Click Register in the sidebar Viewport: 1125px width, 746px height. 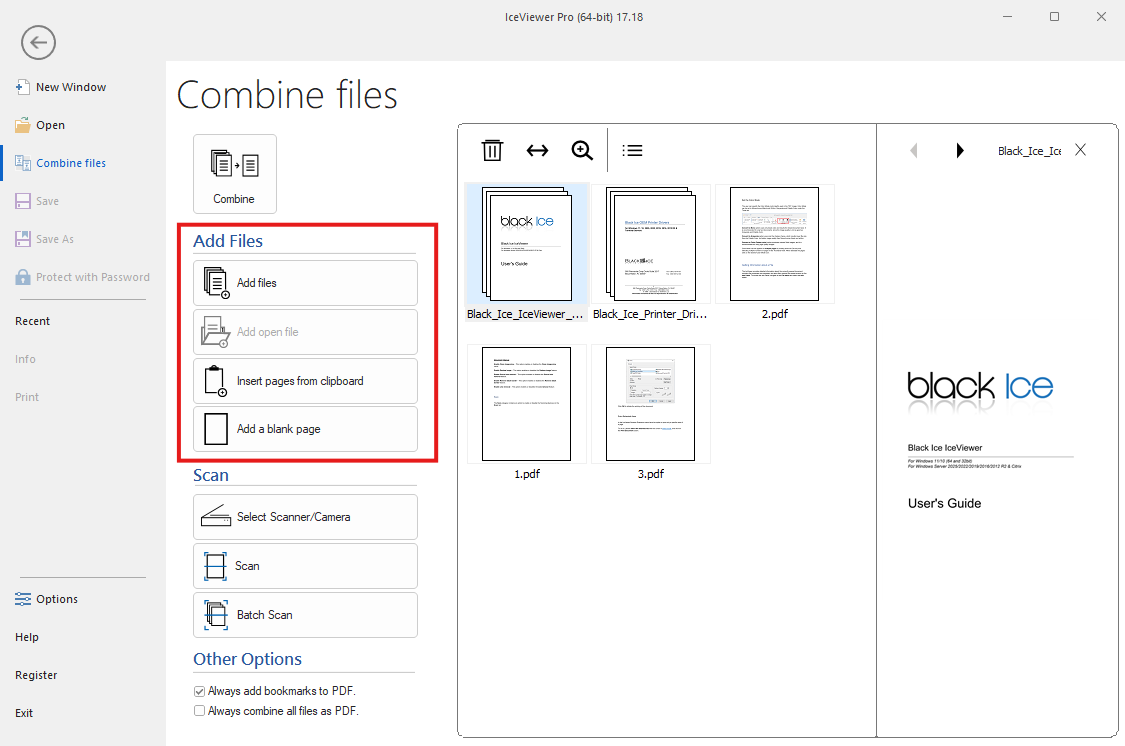36,675
